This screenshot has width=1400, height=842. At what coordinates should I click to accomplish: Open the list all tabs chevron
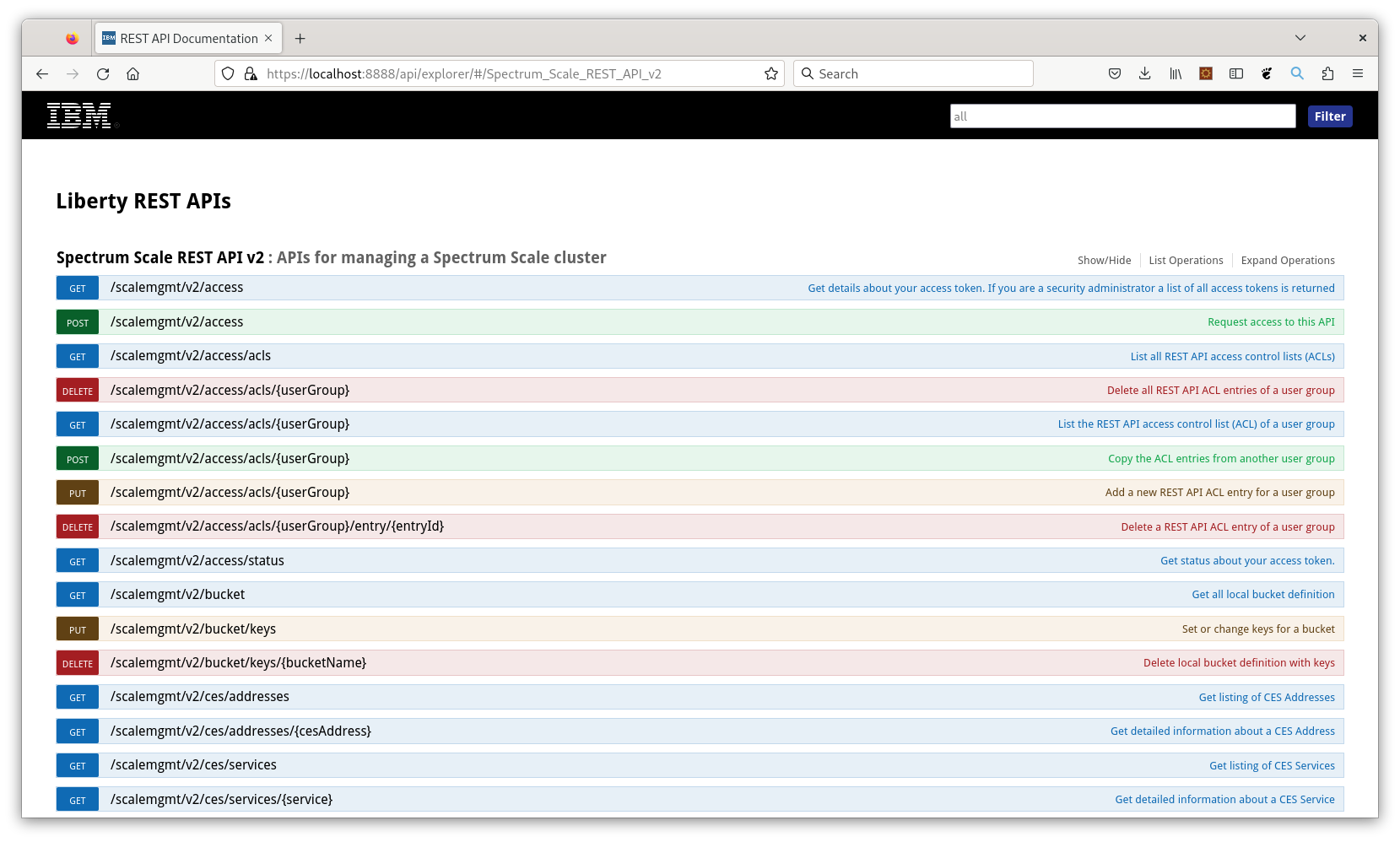1300,38
